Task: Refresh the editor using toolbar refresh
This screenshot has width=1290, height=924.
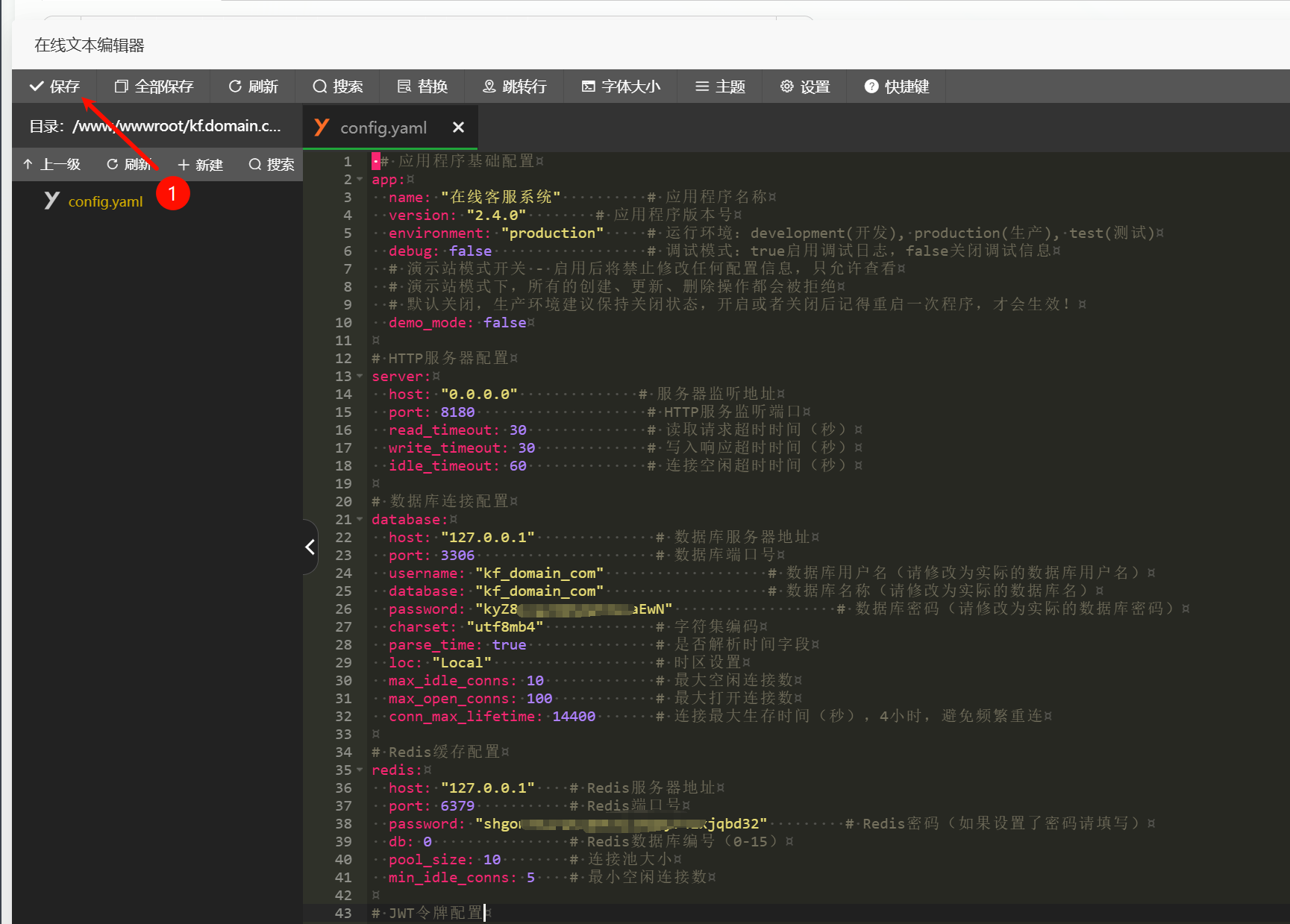Action: [x=253, y=87]
